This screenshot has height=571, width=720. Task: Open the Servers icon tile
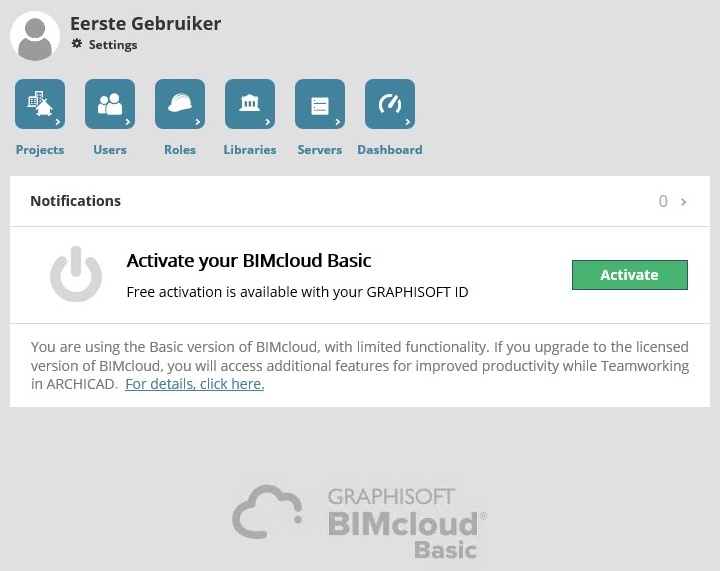320,104
